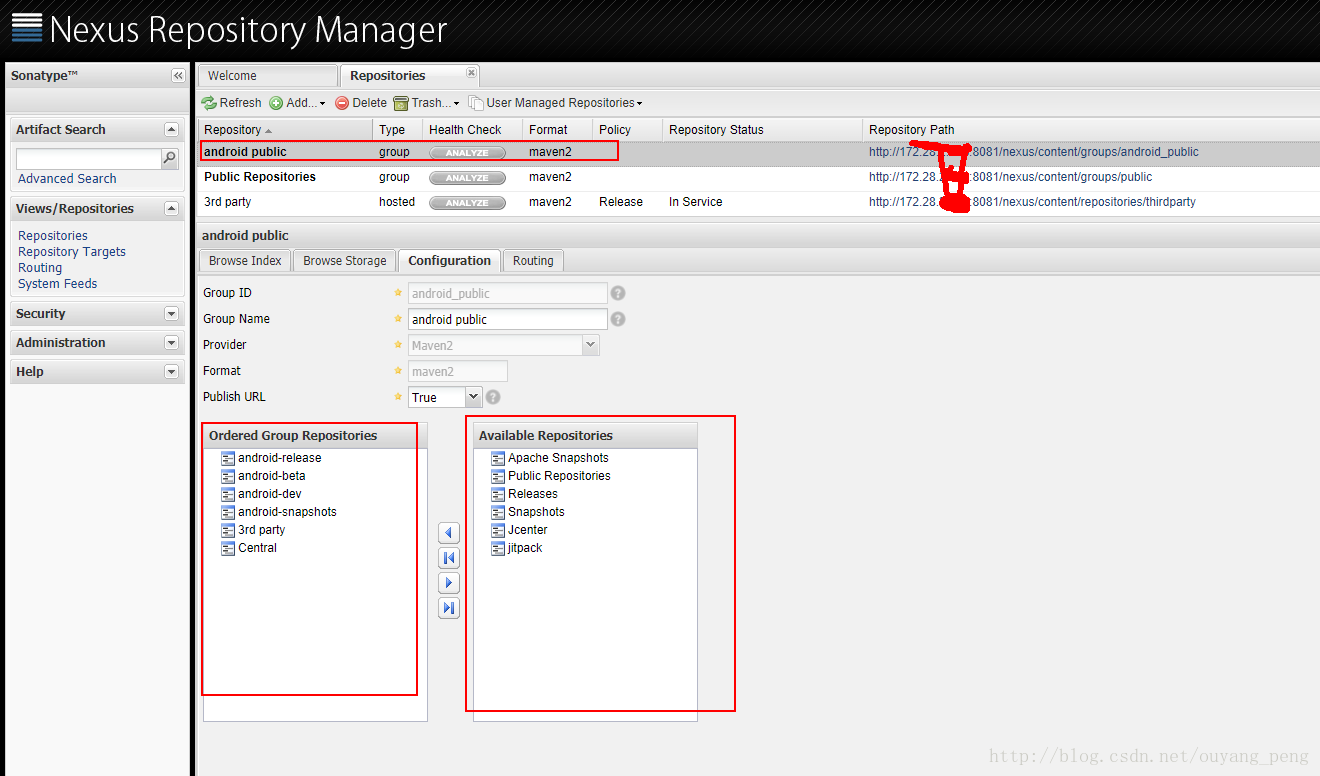Sort by Repository Path column header
This screenshot has height=776, width=1320.
tap(1090, 130)
